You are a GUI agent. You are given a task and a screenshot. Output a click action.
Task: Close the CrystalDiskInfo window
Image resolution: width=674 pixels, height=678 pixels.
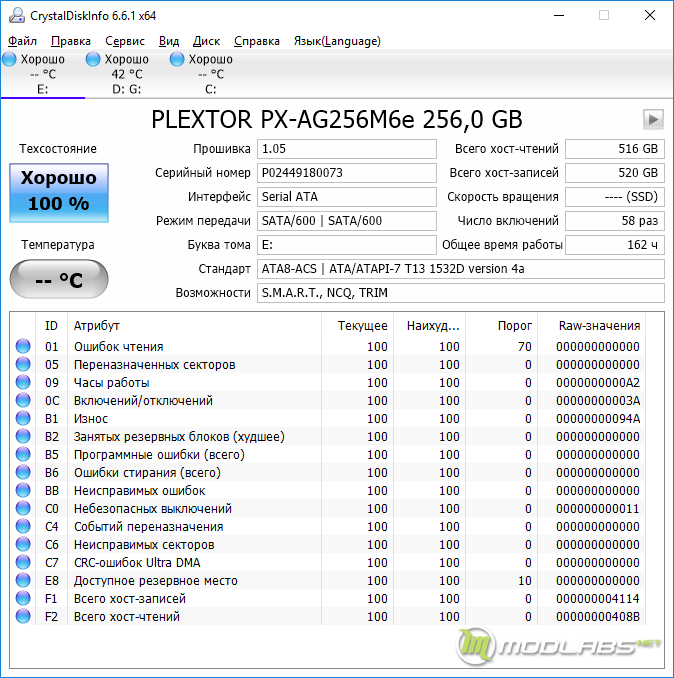coord(650,16)
